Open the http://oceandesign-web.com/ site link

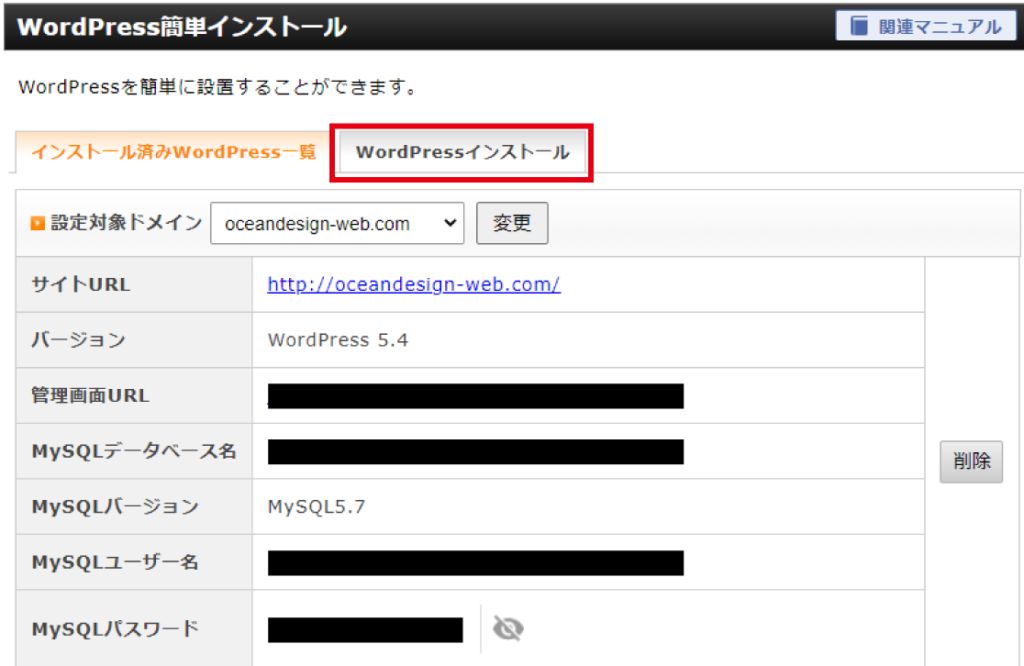413,284
